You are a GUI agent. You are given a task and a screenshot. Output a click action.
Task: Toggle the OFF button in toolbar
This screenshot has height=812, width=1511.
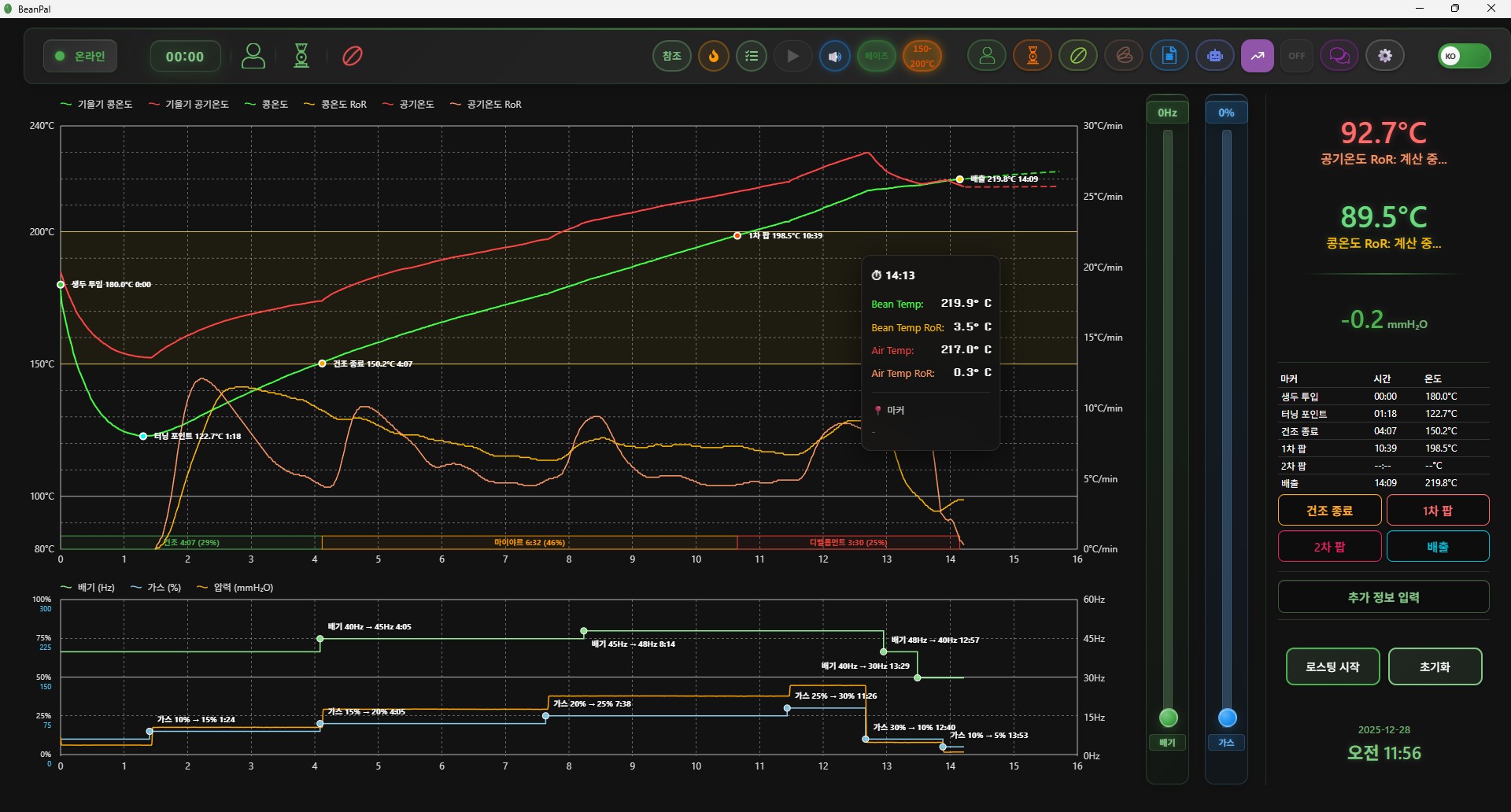[1297, 56]
